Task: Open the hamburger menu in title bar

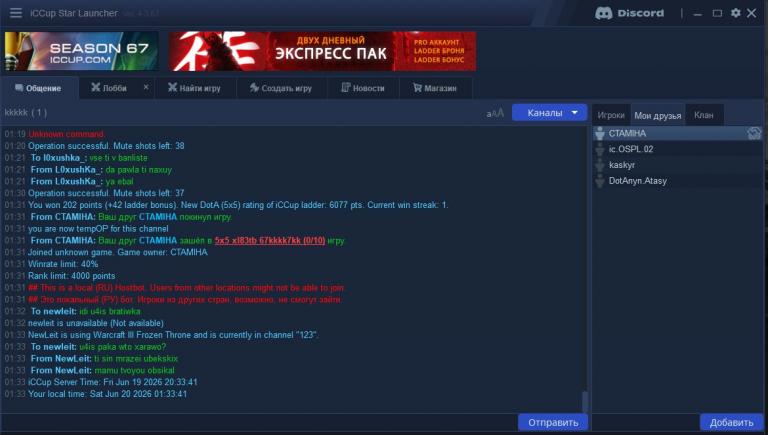Action: click(16, 13)
